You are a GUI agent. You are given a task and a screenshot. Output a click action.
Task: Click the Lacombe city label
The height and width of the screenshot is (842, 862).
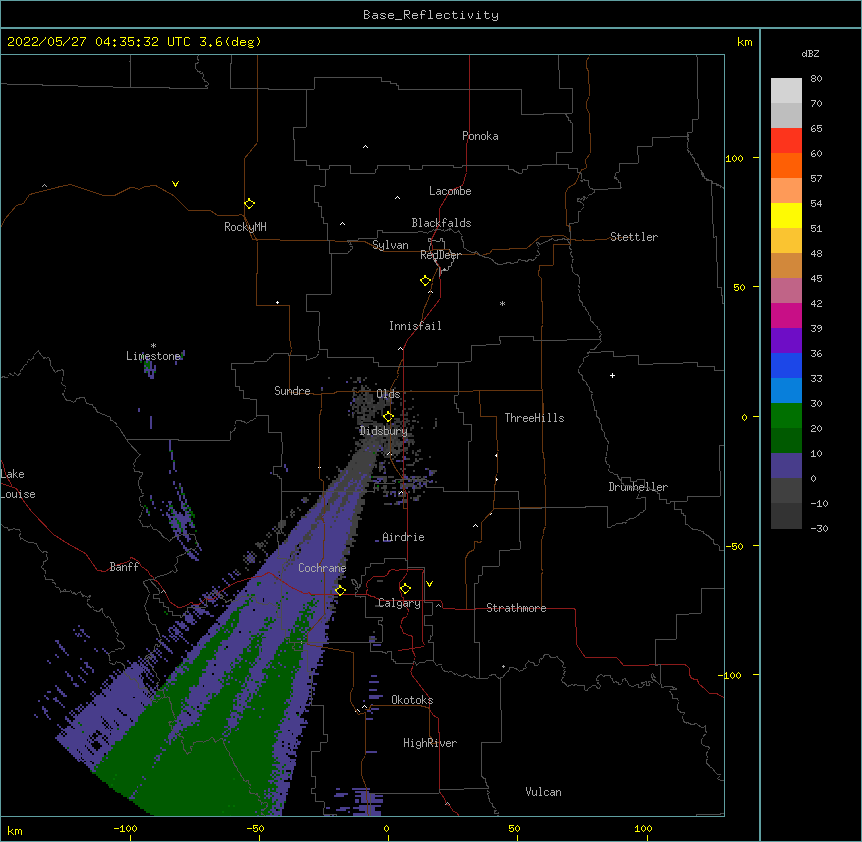tap(450, 191)
